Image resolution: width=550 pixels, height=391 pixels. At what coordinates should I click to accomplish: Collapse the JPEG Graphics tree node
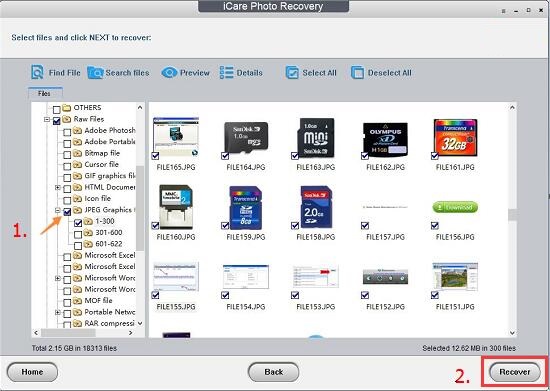pyautogui.click(x=58, y=210)
